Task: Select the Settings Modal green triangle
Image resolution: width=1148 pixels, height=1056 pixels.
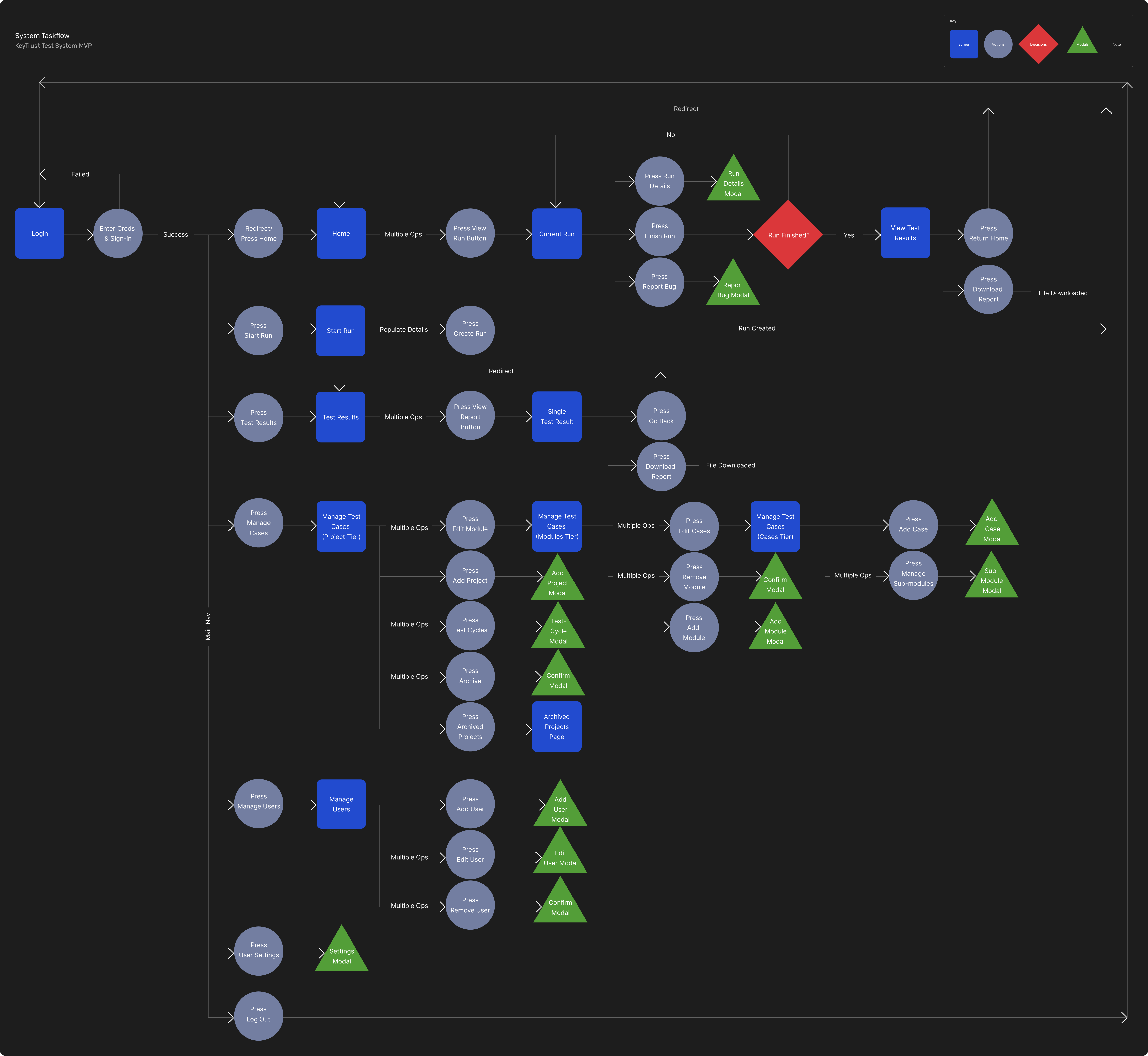Action: point(341,955)
